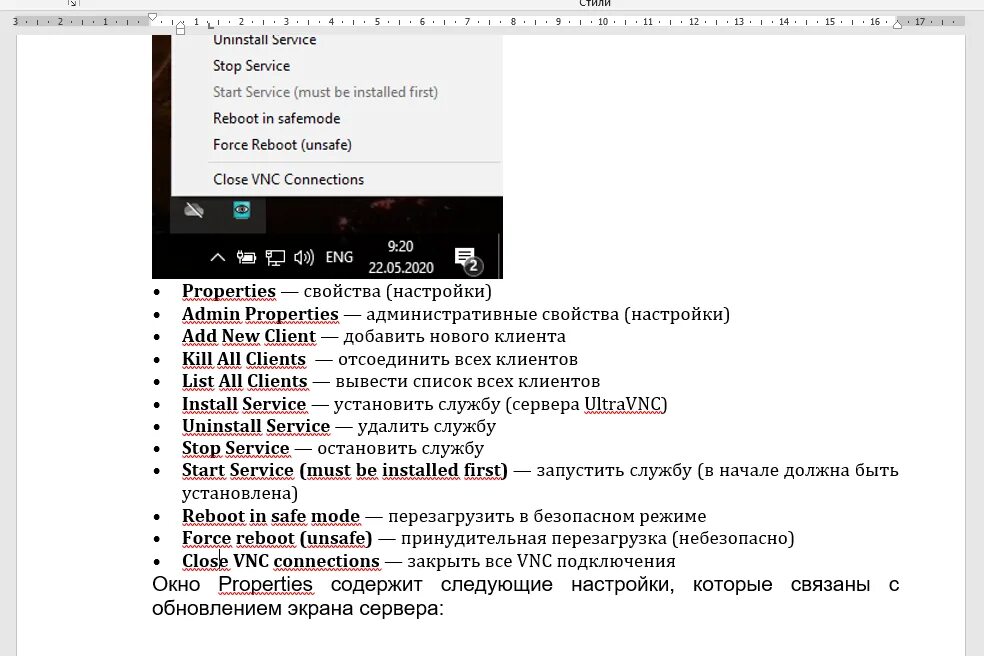Click 'Properties' in the 'Окно Properties содержит' paragraph
Image resolution: width=984 pixels, height=656 pixels.
[265, 584]
